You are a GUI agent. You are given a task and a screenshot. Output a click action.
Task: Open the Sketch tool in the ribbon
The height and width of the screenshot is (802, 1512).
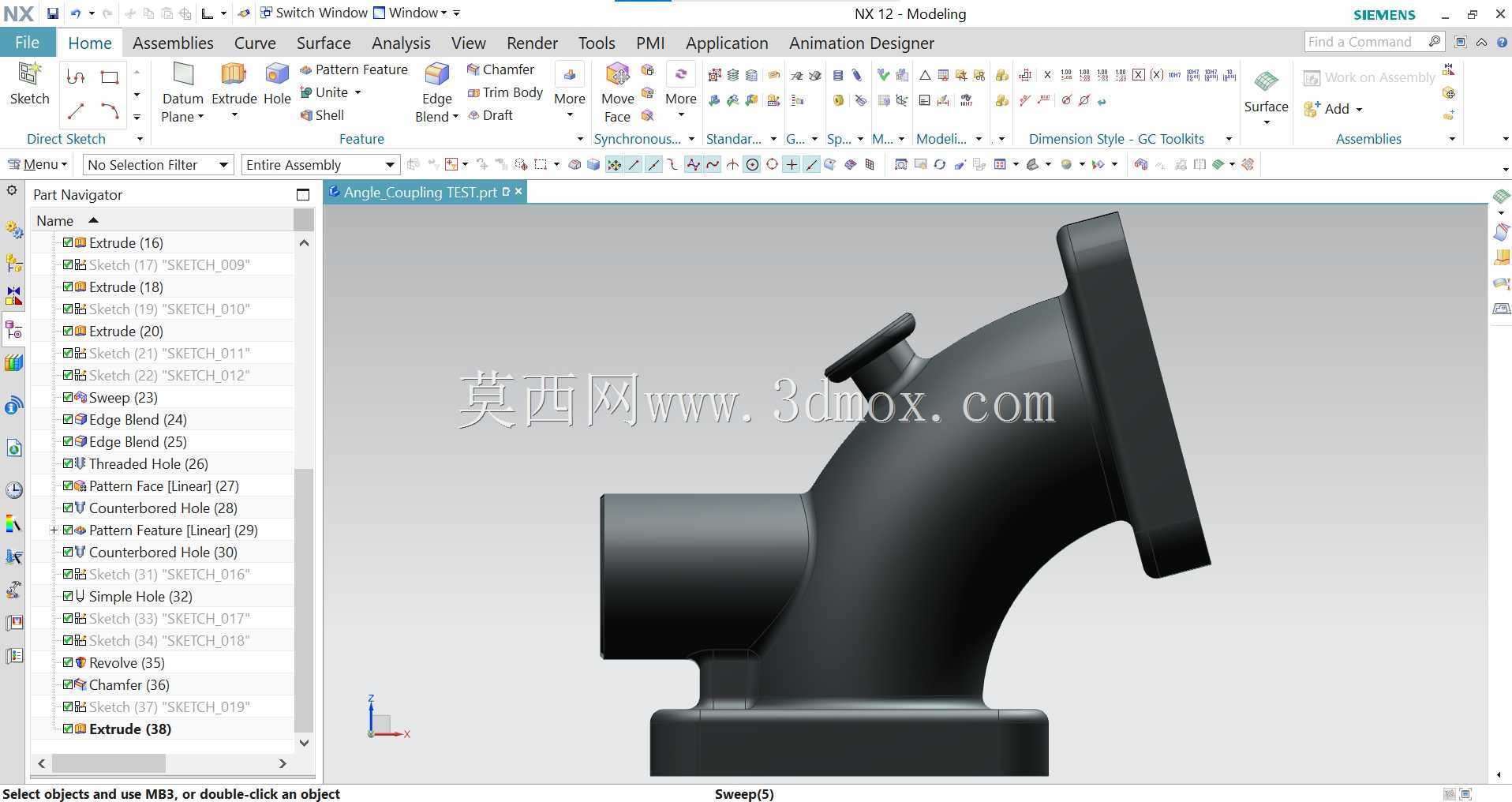point(29,83)
